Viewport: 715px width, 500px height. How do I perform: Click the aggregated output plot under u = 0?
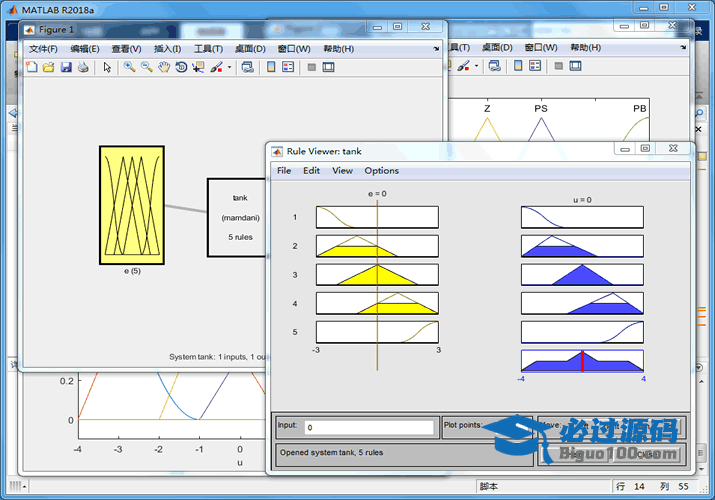pyautogui.click(x=582, y=361)
